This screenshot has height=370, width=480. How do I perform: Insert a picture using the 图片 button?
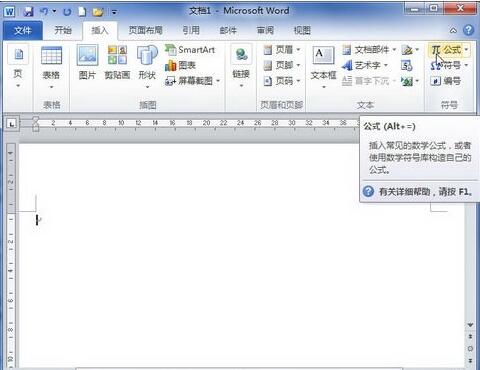pyautogui.click(x=87, y=63)
